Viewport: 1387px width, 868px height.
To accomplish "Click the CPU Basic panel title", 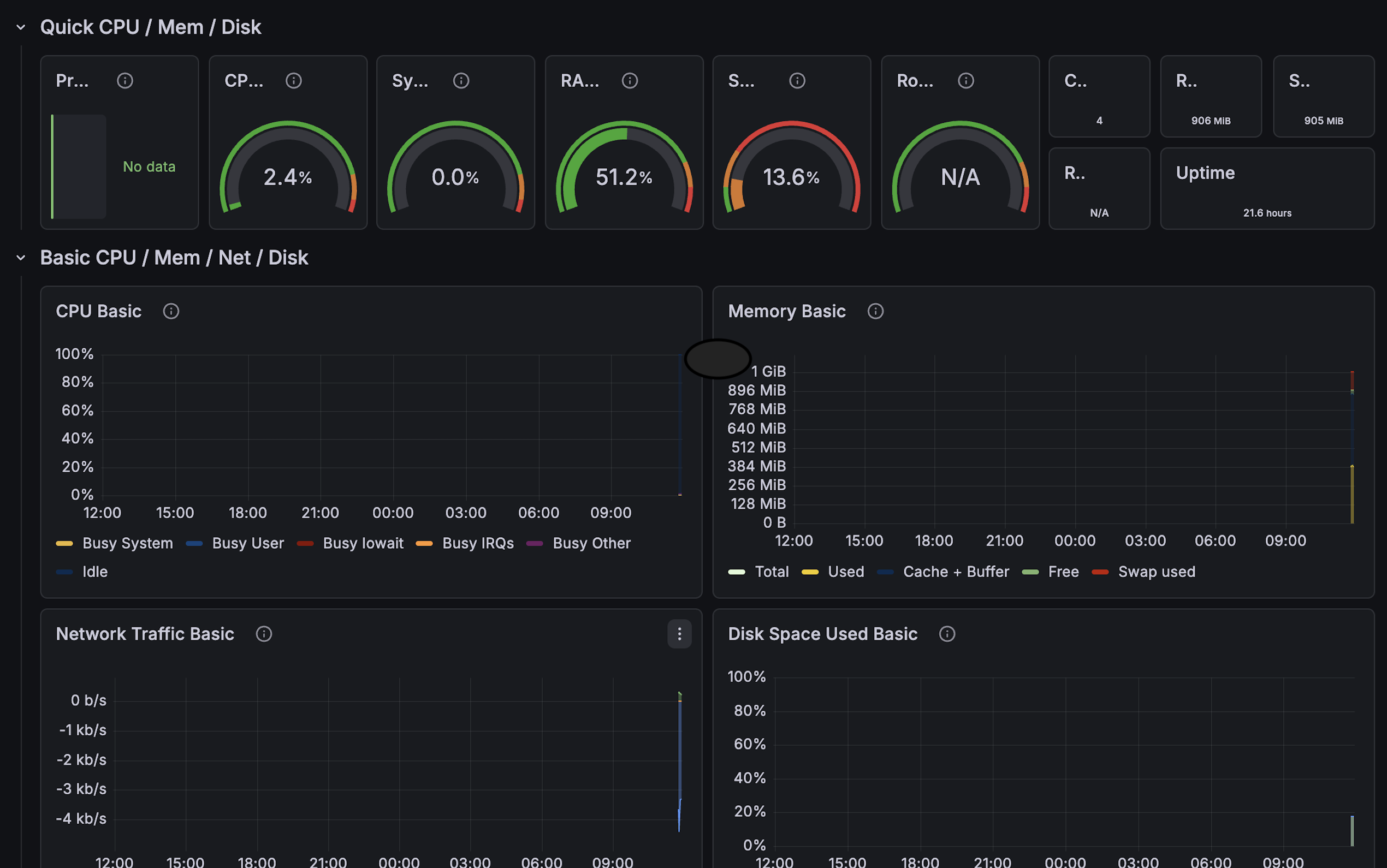I will tap(99, 311).
